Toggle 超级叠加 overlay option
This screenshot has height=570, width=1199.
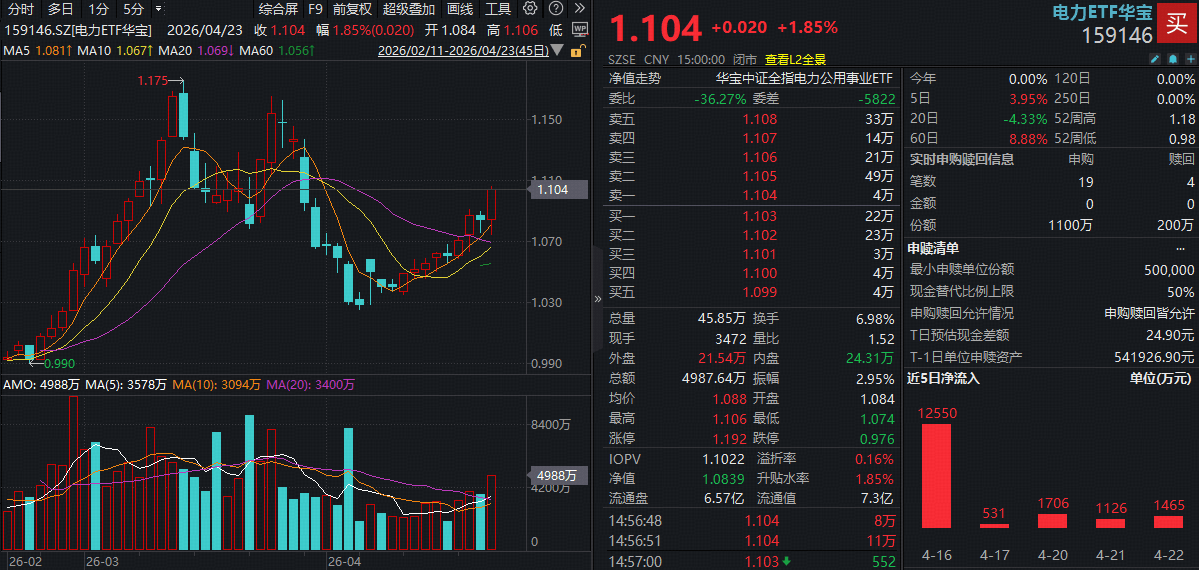pyautogui.click(x=409, y=9)
